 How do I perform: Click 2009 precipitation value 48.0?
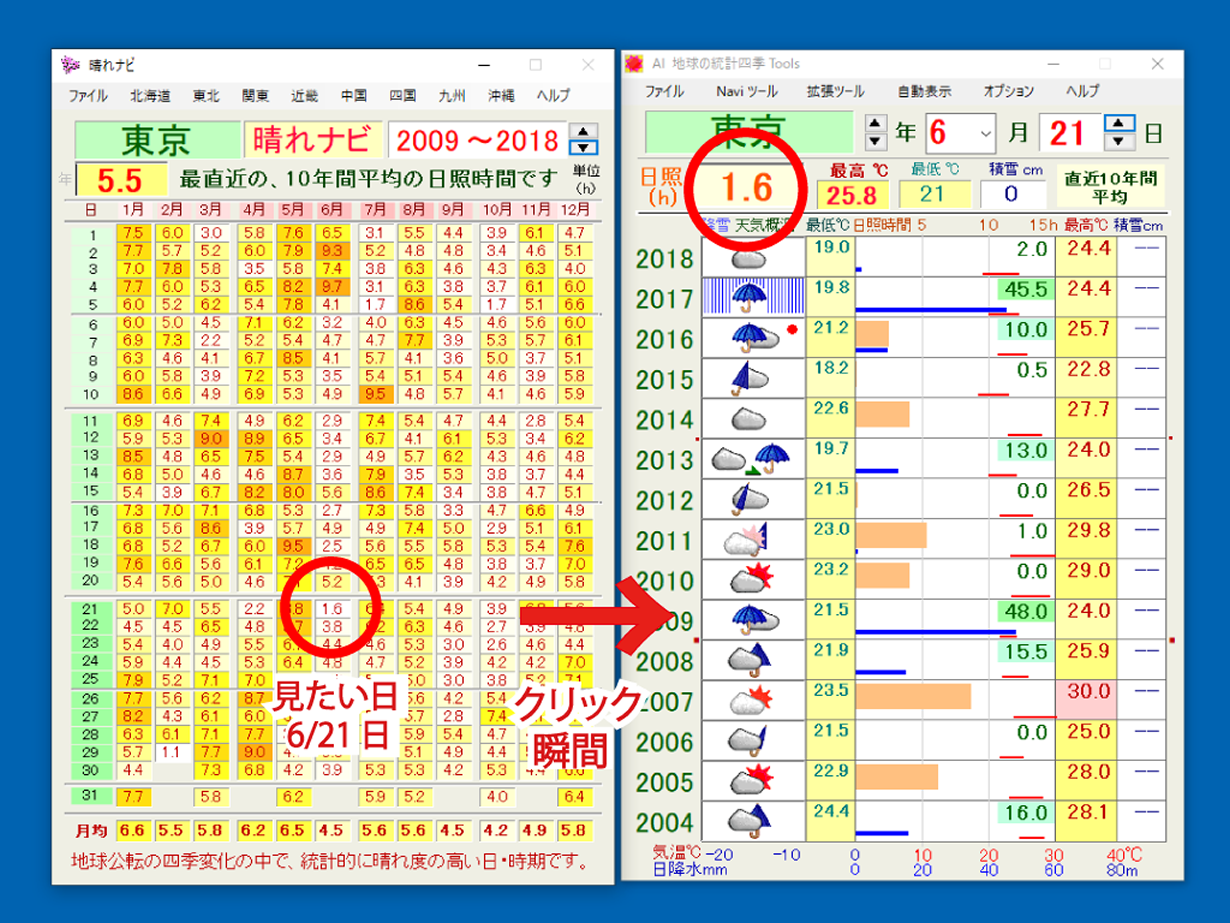[x=1024, y=611]
